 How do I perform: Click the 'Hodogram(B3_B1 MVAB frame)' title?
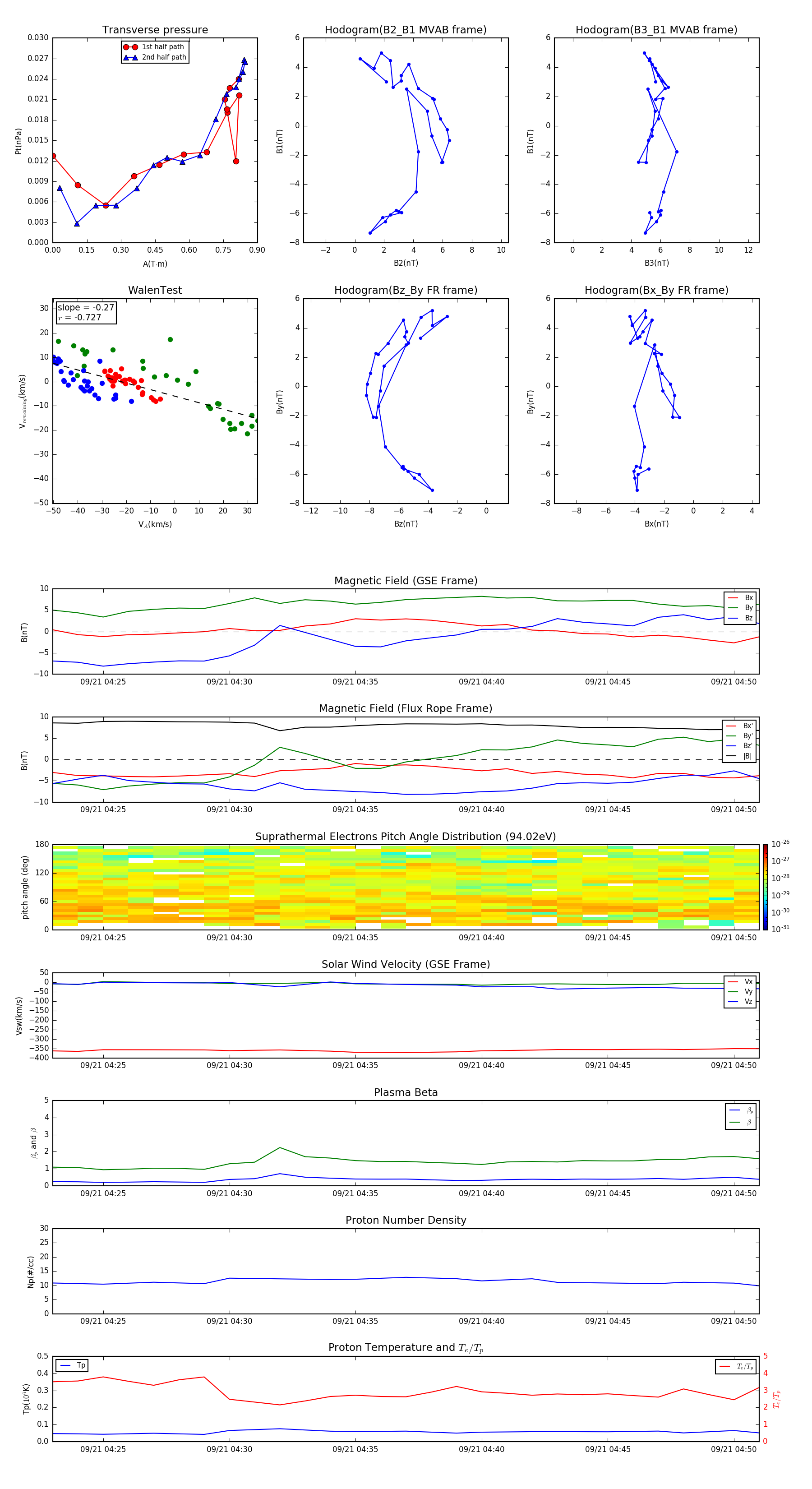(x=656, y=30)
